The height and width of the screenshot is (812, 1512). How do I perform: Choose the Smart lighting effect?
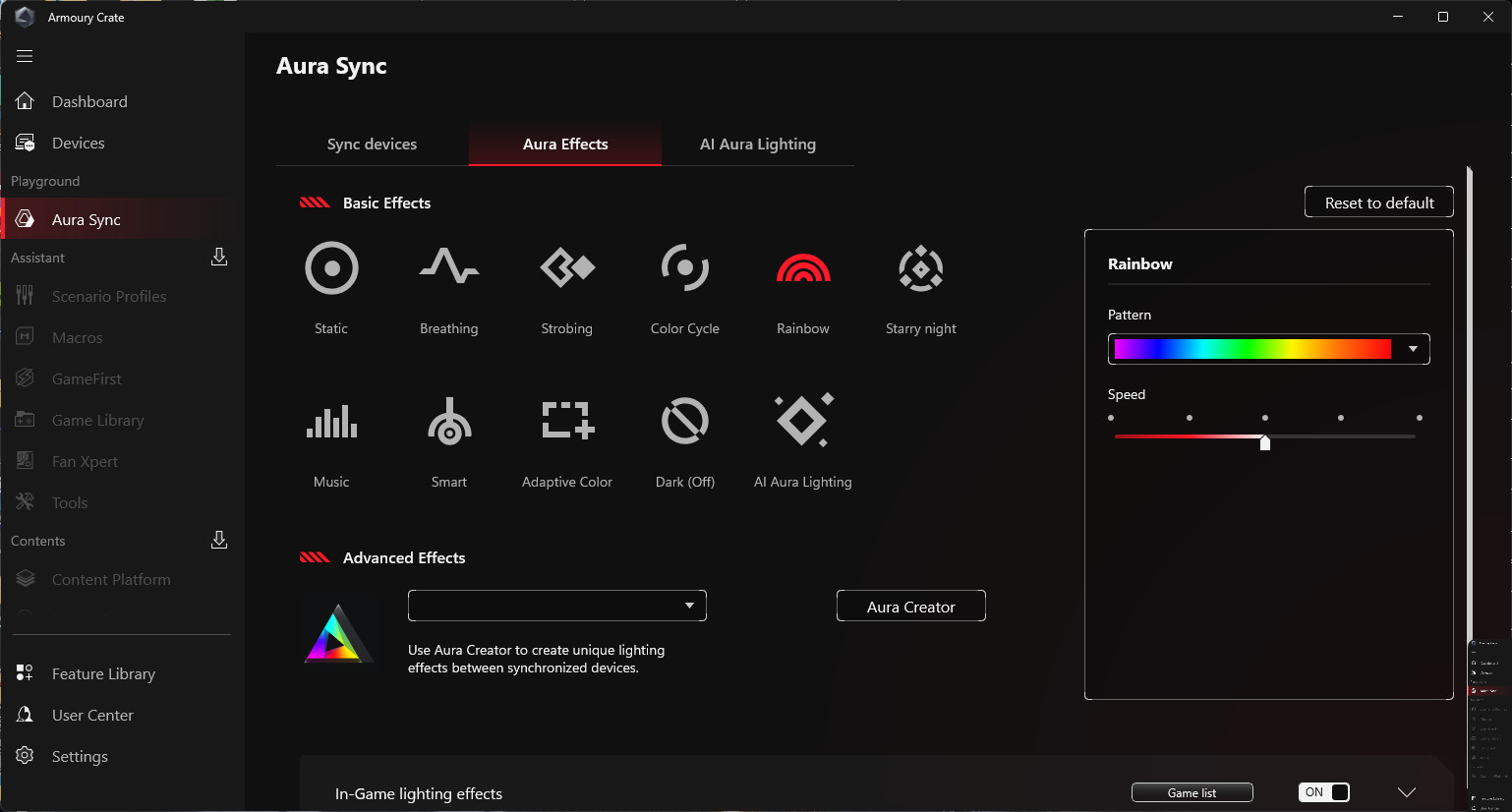449,421
